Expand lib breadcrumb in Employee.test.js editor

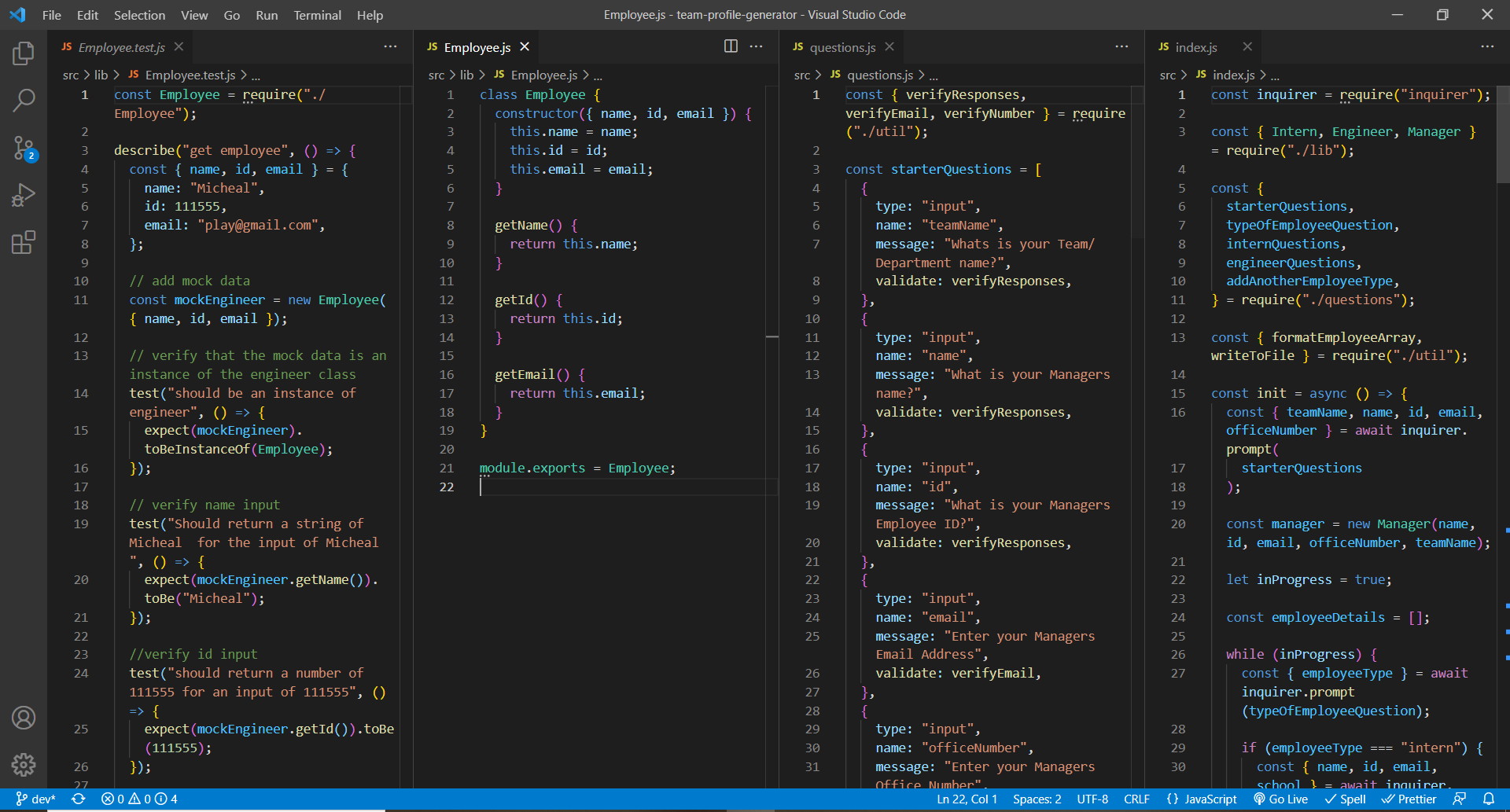click(x=101, y=75)
